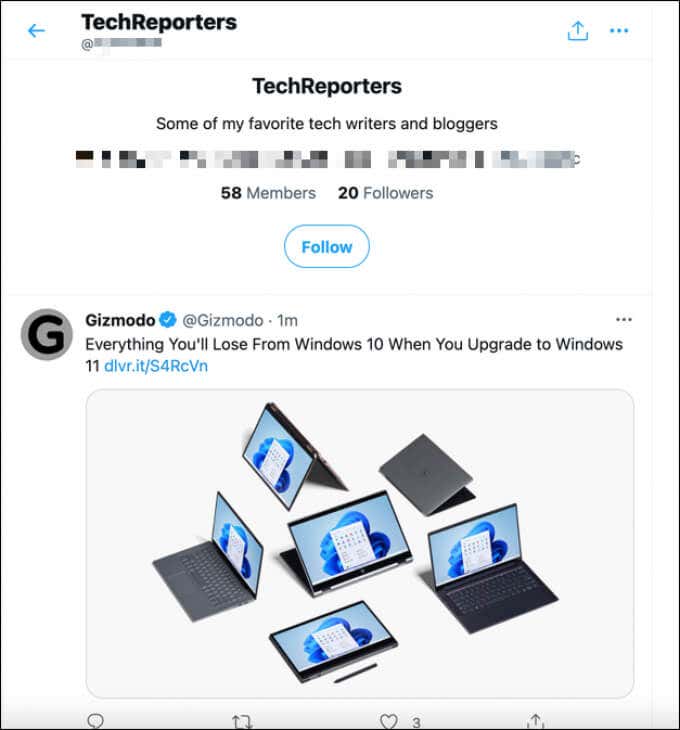Click the Gizmodo account name
Screen dimensions: 680x730
[120, 320]
